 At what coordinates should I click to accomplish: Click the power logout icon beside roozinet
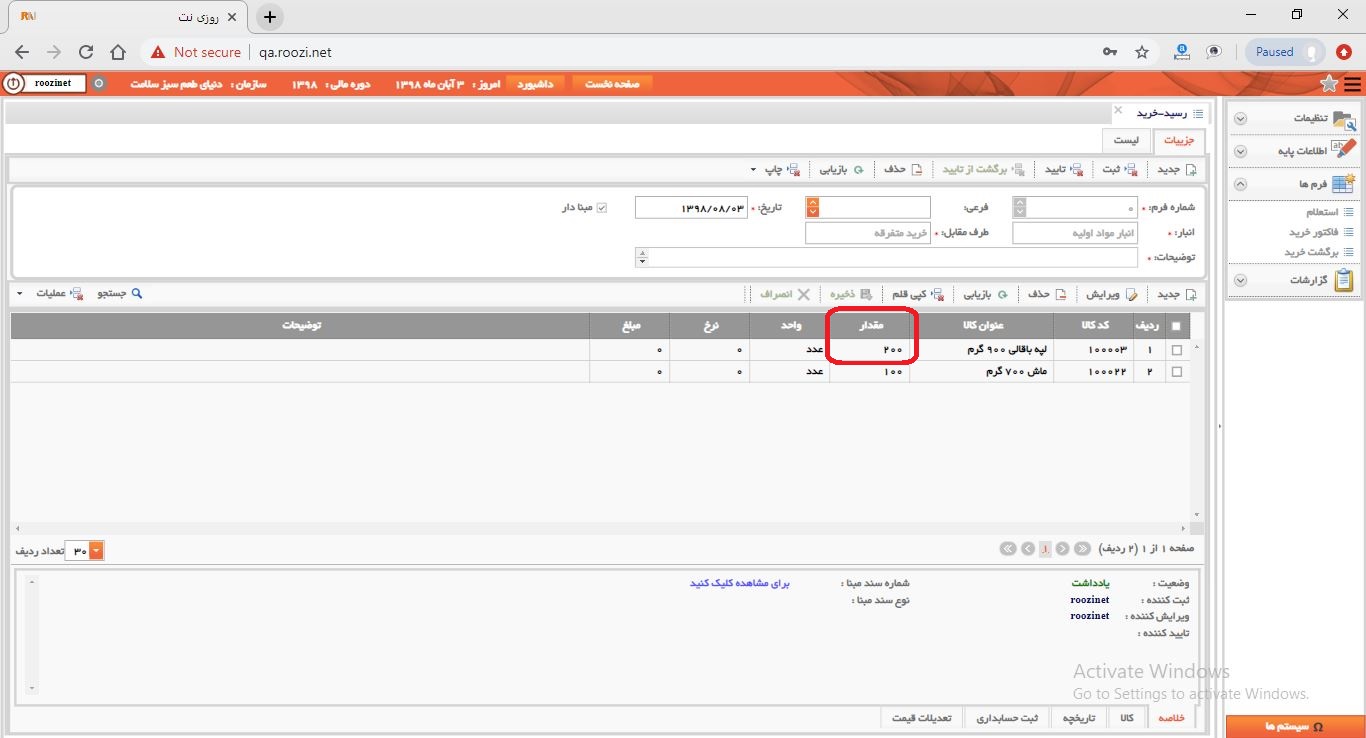(13, 84)
